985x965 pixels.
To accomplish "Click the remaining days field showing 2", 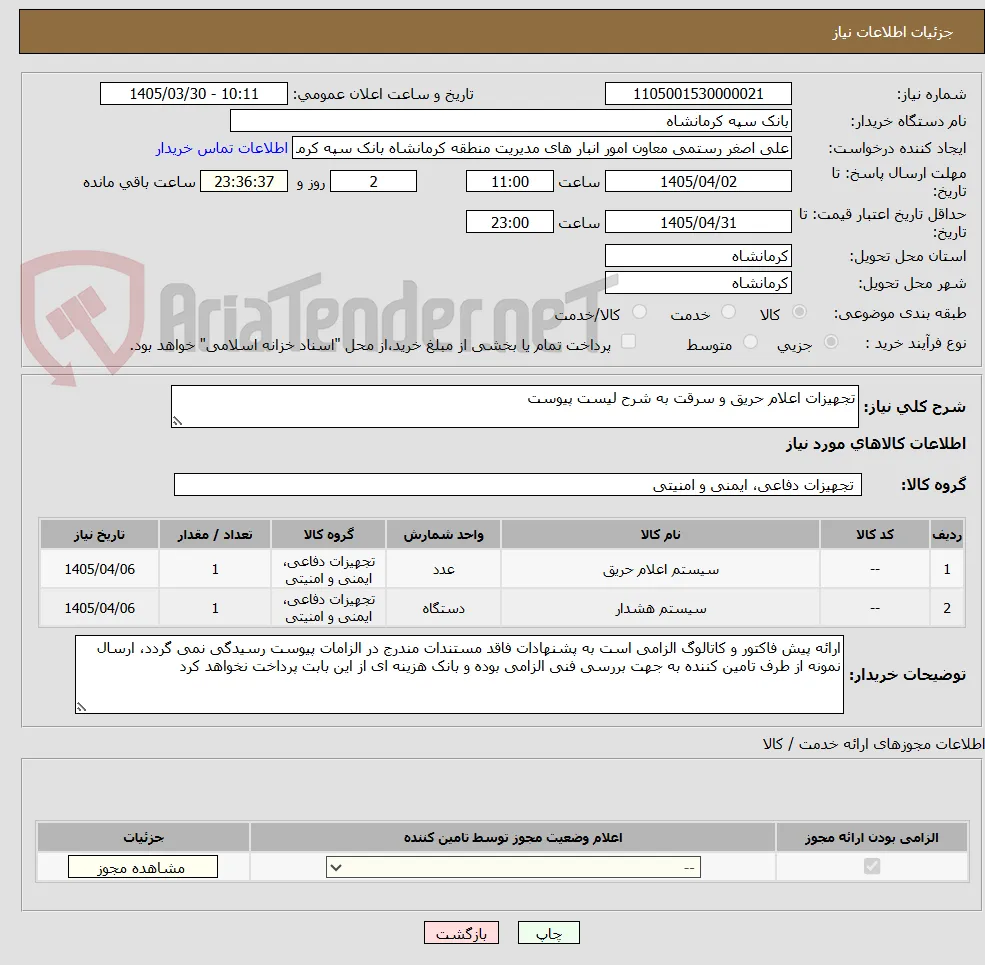I will (373, 182).
